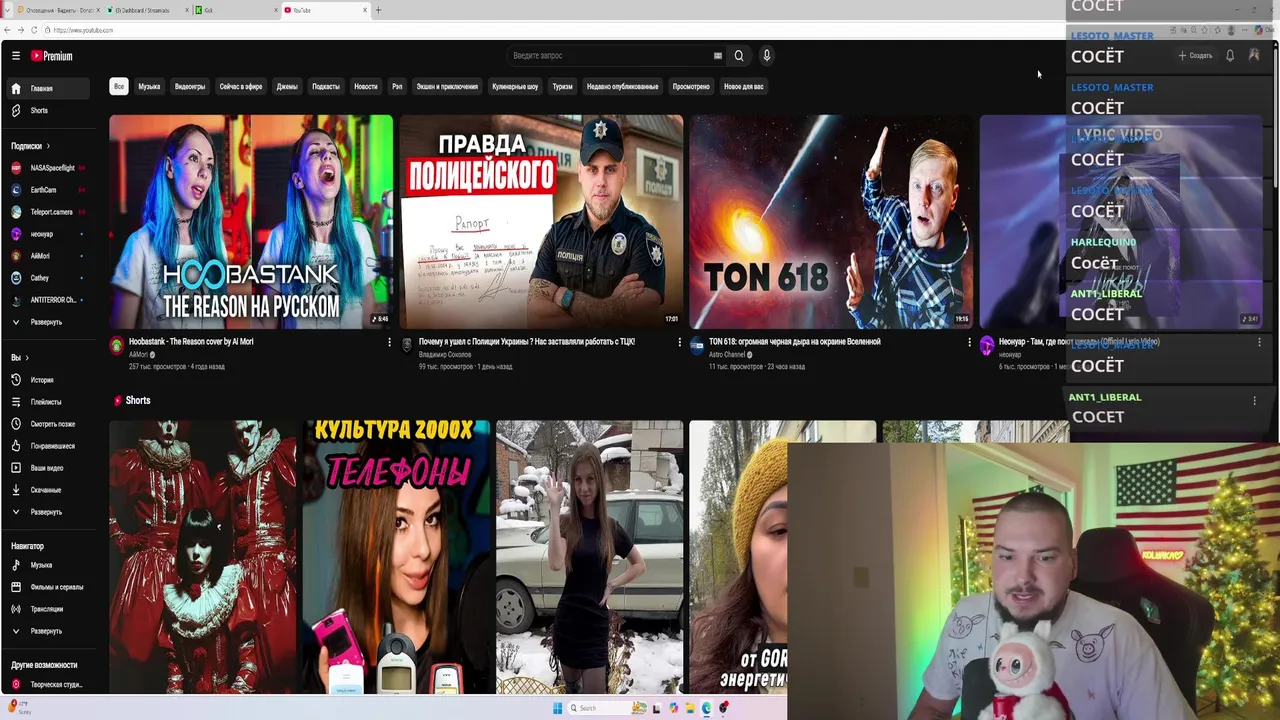1280x720 pixels.
Task: Open Трансляции in the sidebar
Action: (46, 609)
